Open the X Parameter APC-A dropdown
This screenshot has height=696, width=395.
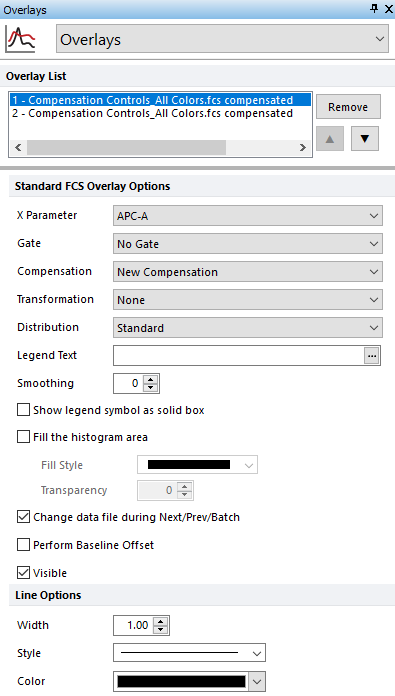click(248, 216)
